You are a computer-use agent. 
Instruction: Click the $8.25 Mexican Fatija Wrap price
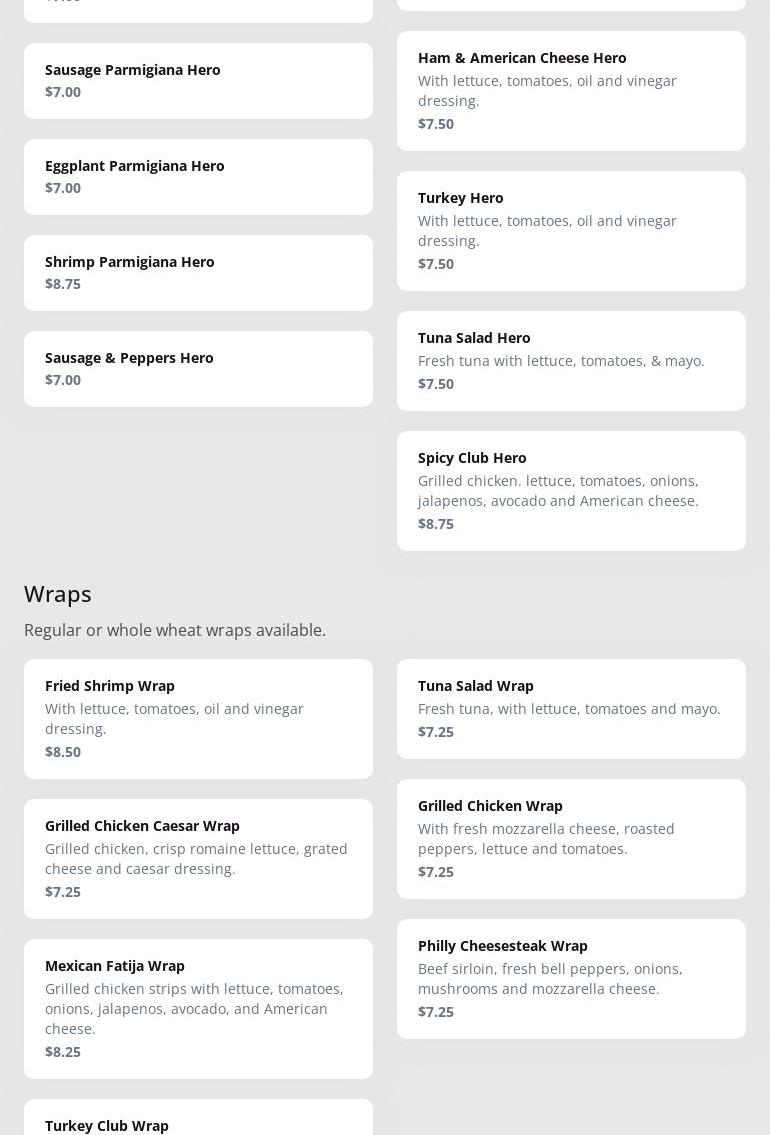click(x=63, y=1052)
